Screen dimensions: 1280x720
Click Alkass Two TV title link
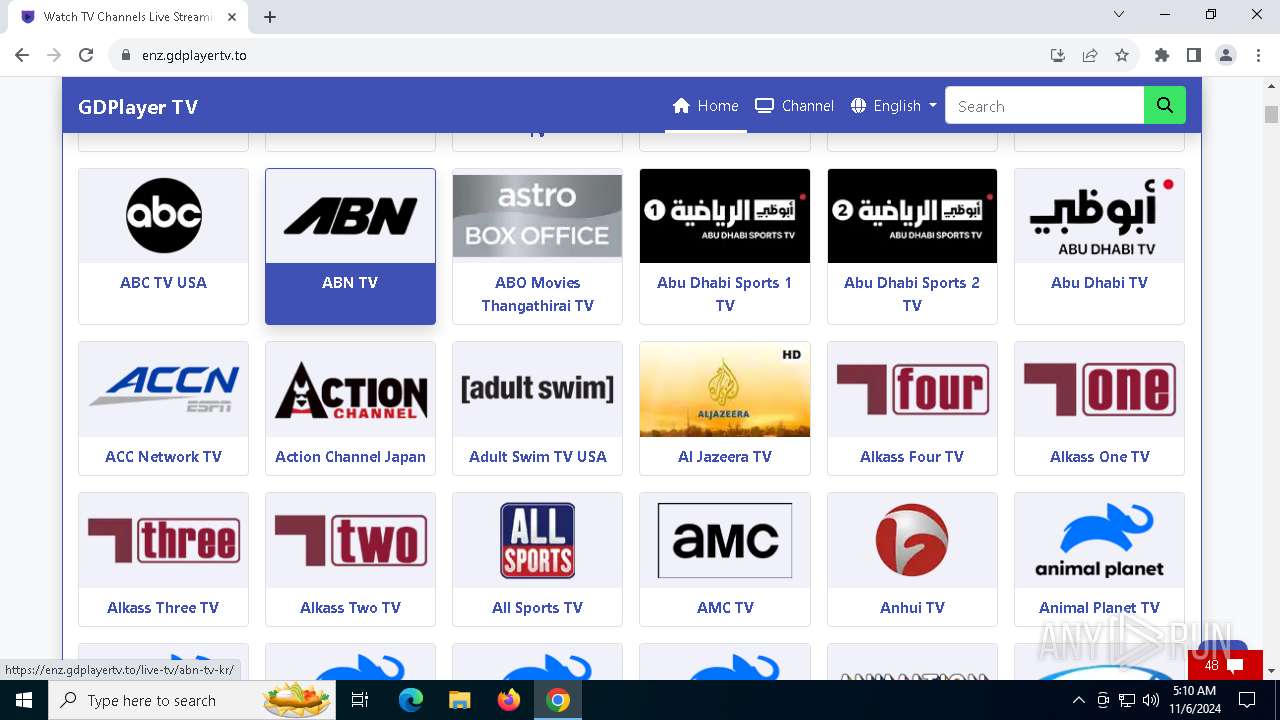[350, 607]
